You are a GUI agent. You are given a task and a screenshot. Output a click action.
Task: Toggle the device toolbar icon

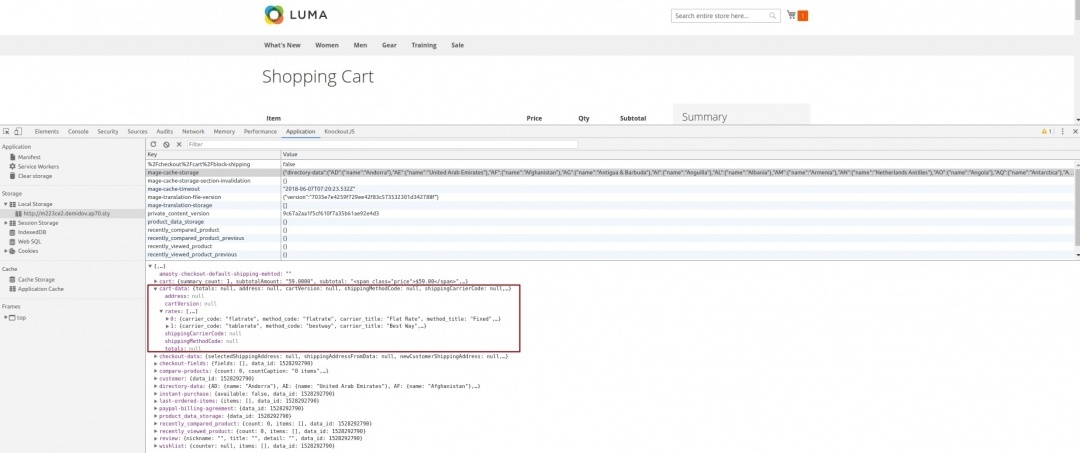(x=20, y=131)
